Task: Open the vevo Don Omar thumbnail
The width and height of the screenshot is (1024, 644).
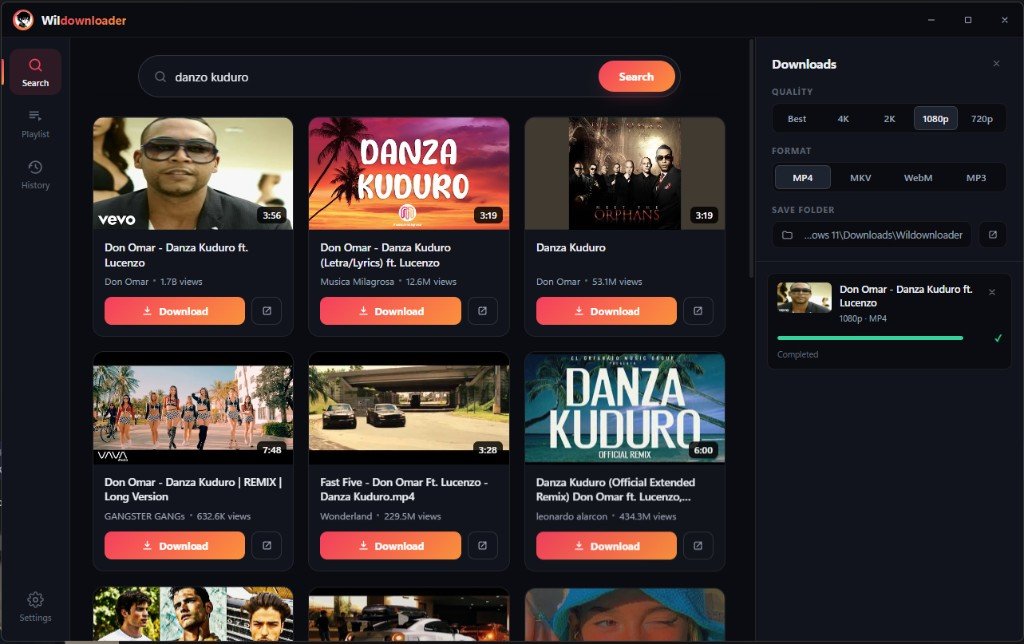Action: coord(193,173)
